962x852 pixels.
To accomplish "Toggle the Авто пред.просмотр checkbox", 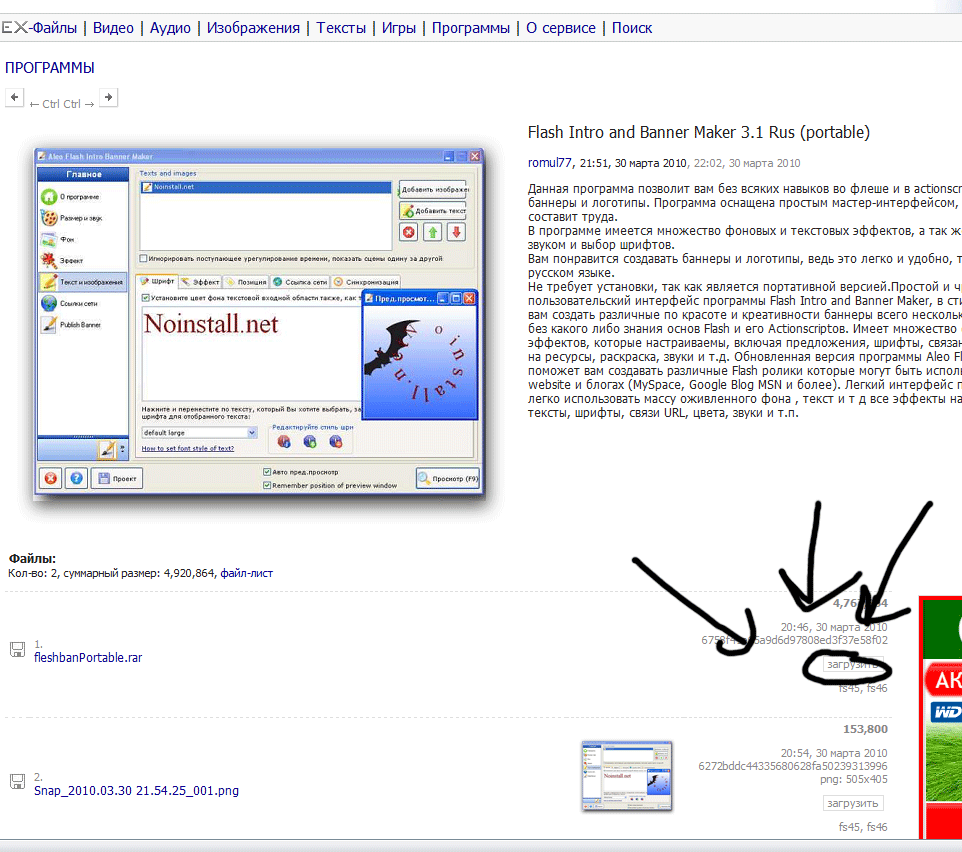I will click(x=267, y=471).
